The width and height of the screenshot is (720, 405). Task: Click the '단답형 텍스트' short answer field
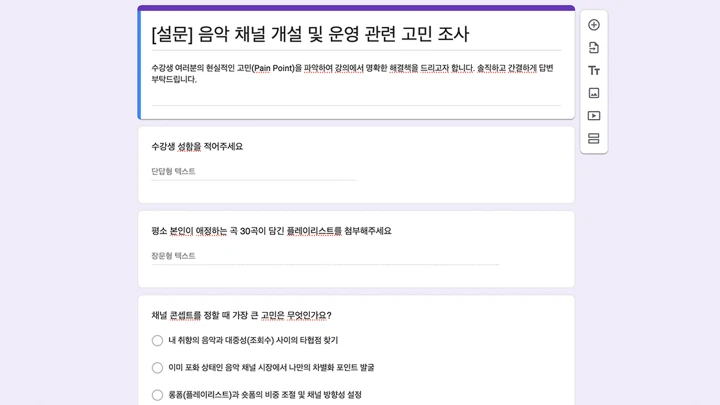click(254, 172)
